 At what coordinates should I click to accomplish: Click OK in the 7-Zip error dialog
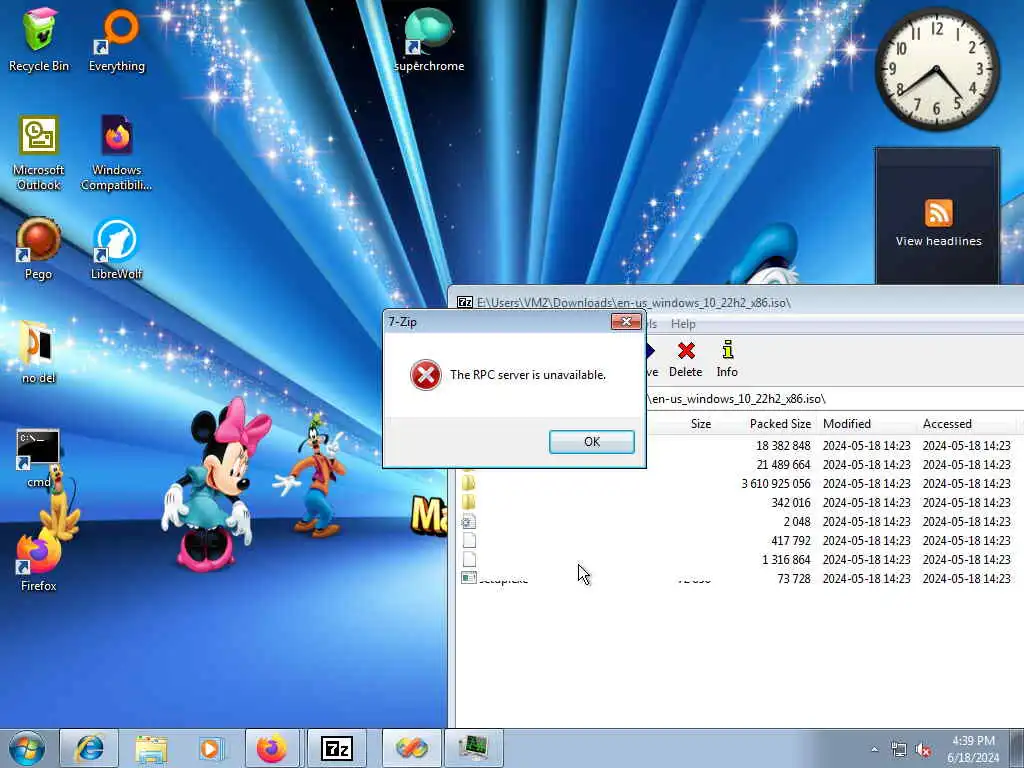tap(592, 441)
